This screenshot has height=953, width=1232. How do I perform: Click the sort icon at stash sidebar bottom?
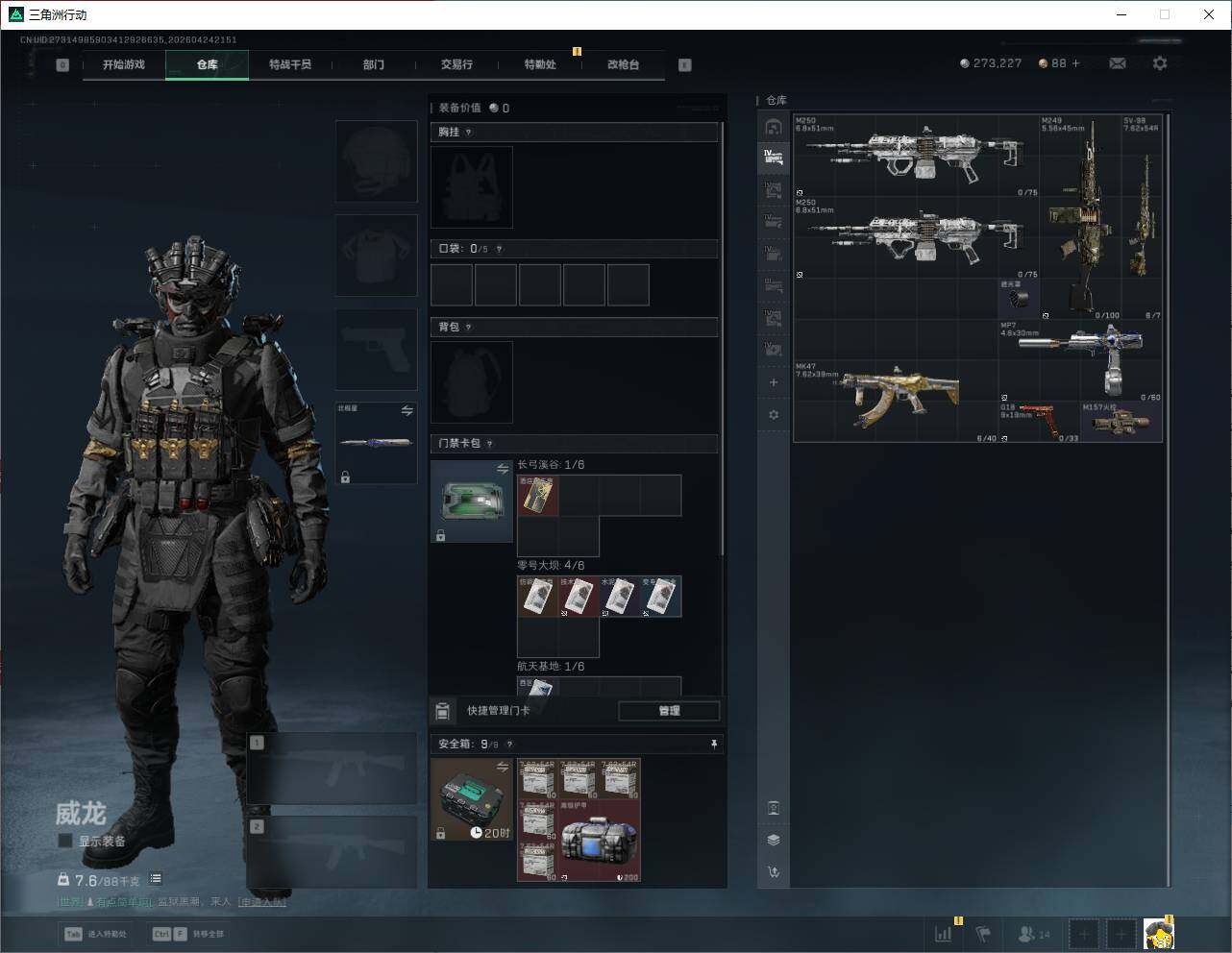coord(774,872)
